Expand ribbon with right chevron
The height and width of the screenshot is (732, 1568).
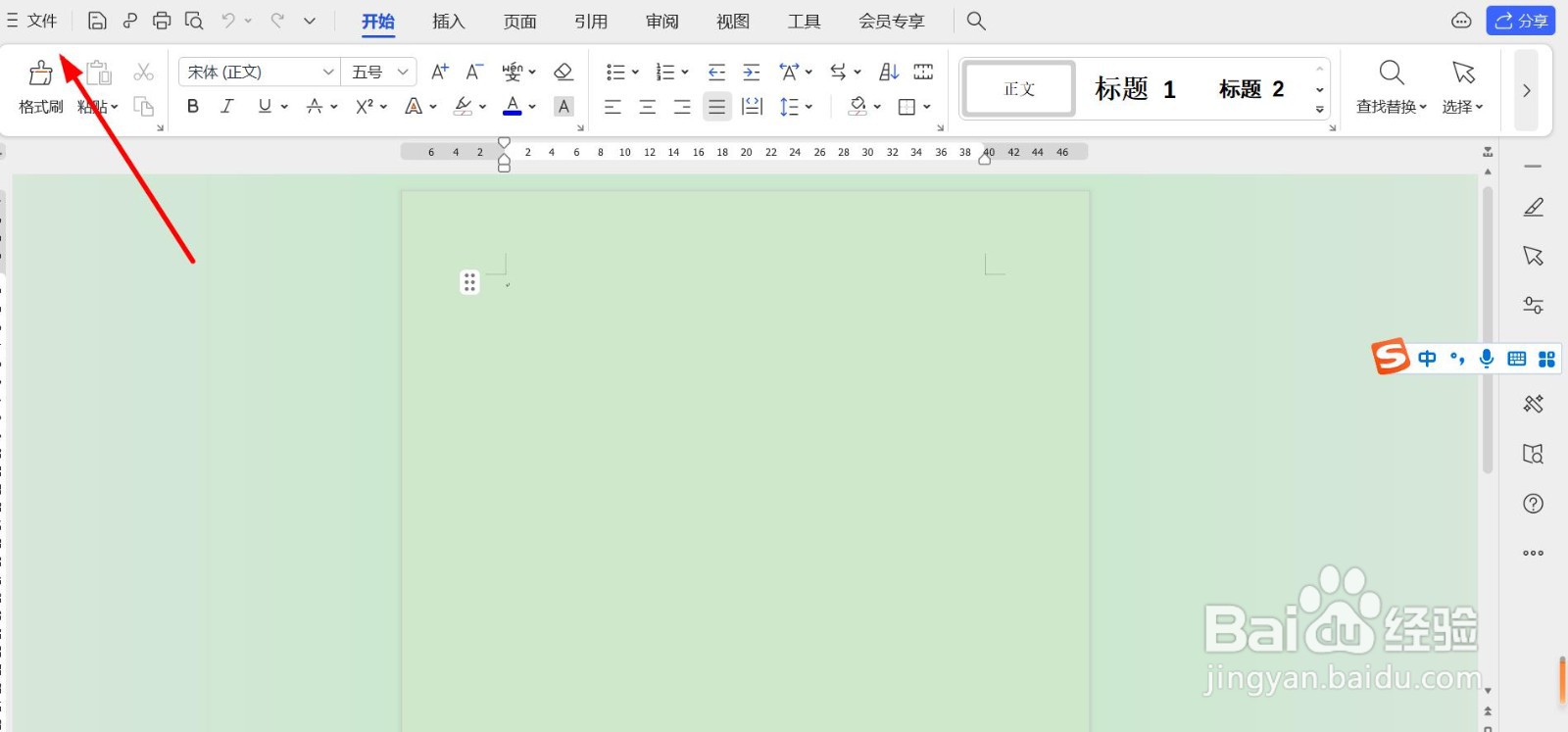point(1526,90)
